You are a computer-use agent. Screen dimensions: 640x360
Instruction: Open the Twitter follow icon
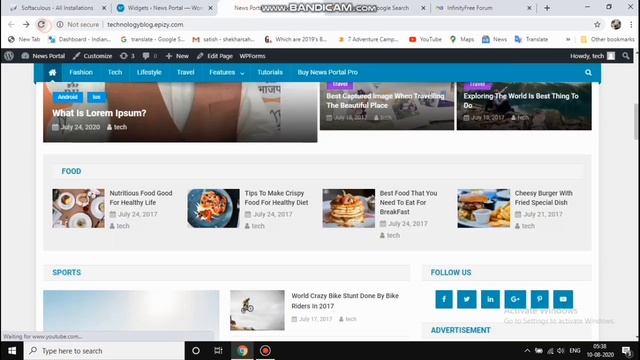(467, 299)
